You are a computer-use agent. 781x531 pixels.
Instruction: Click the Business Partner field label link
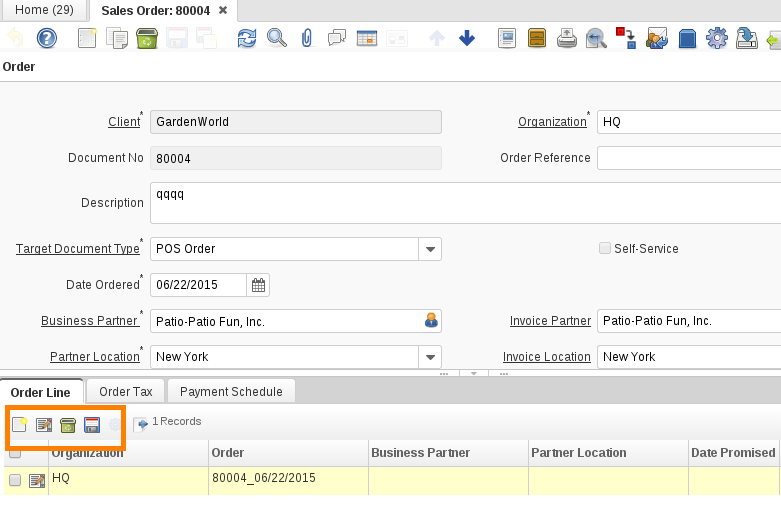pos(88,321)
